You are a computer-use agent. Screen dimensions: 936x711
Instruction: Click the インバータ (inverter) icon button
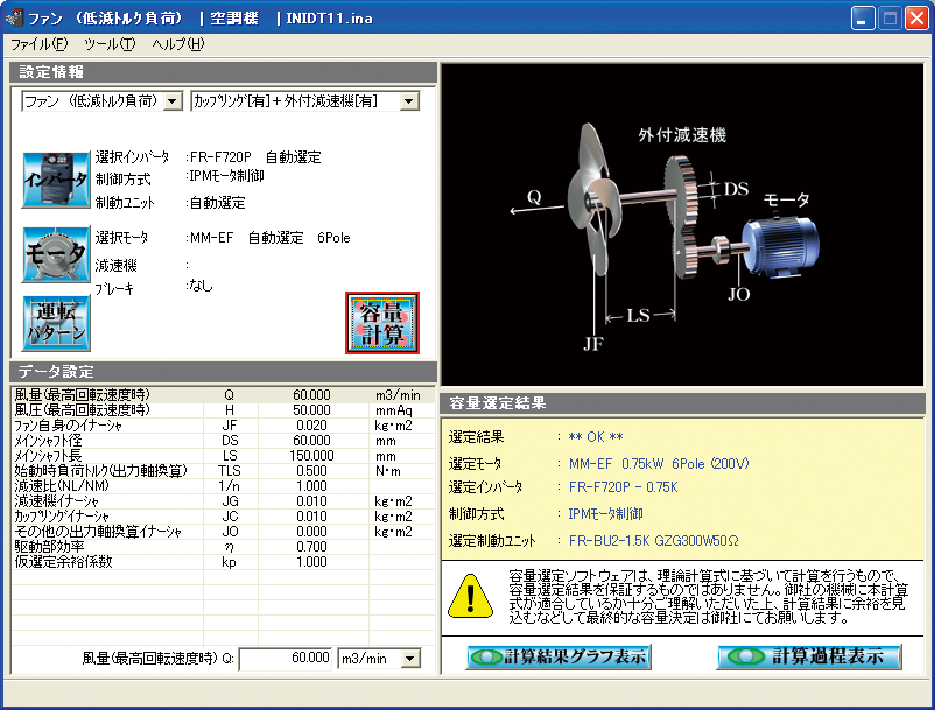tap(55, 180)
